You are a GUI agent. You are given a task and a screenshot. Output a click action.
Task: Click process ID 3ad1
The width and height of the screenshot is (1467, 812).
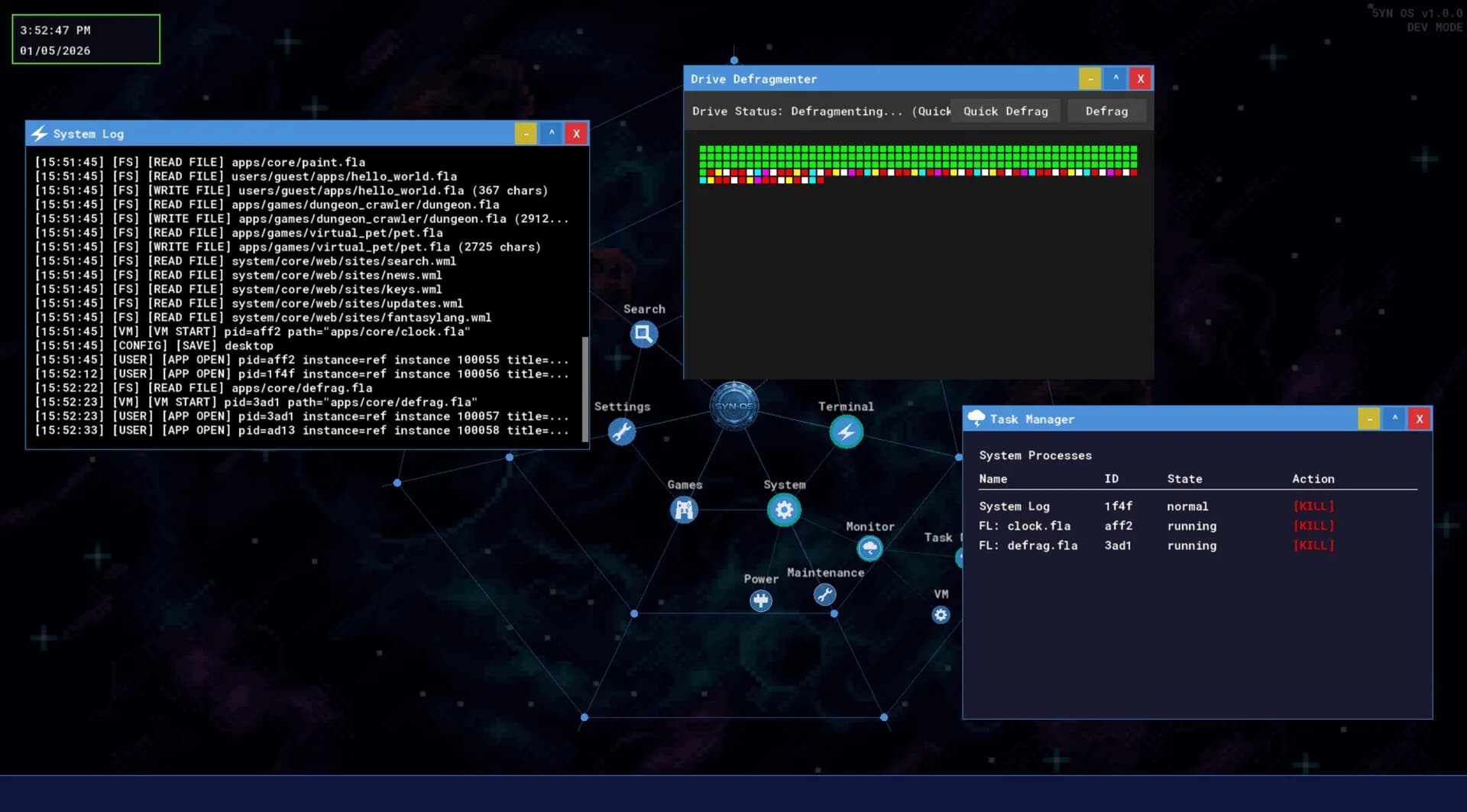[1117, 545]
